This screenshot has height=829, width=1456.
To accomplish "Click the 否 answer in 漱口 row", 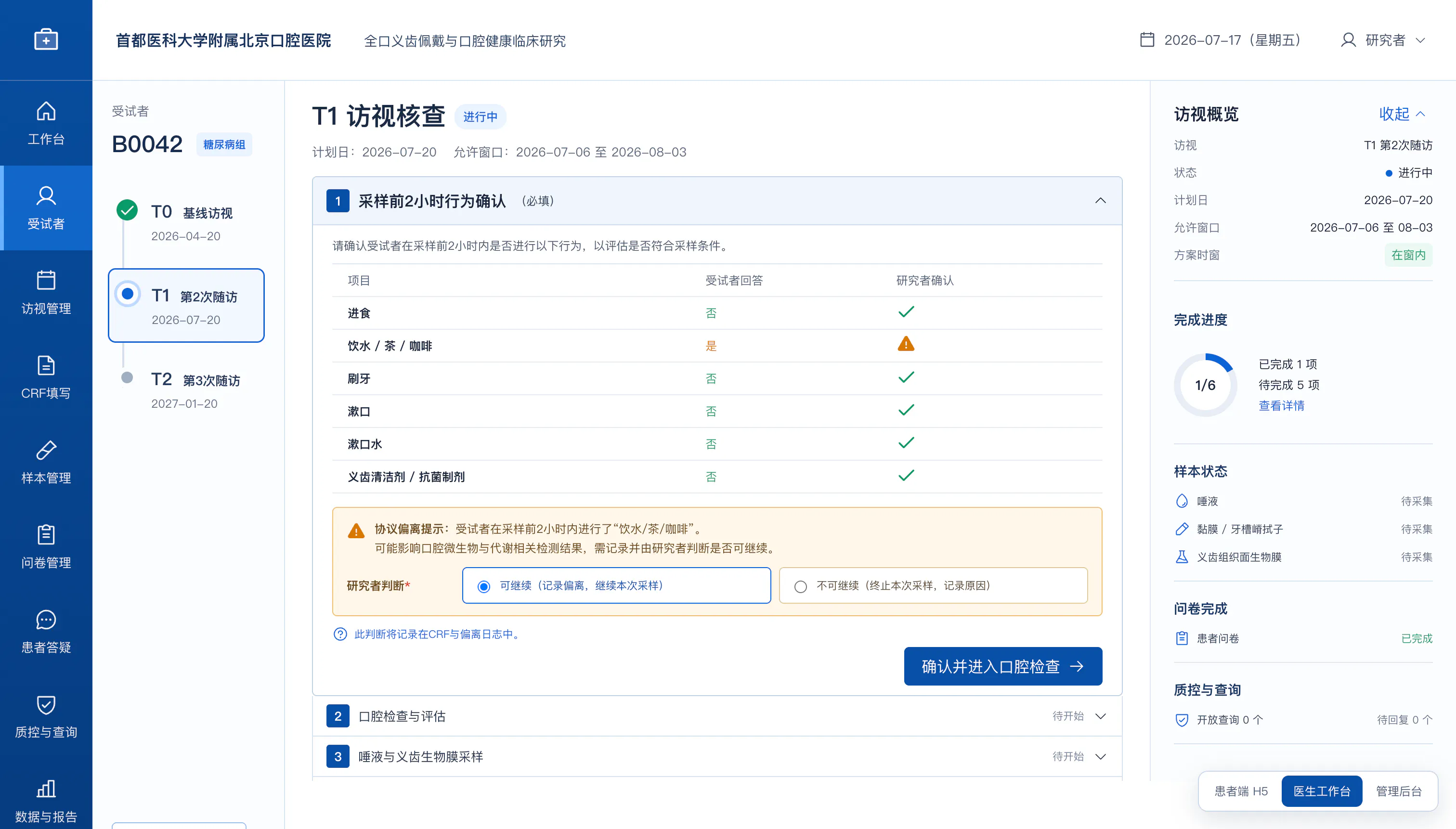I will tap(711, 411).
